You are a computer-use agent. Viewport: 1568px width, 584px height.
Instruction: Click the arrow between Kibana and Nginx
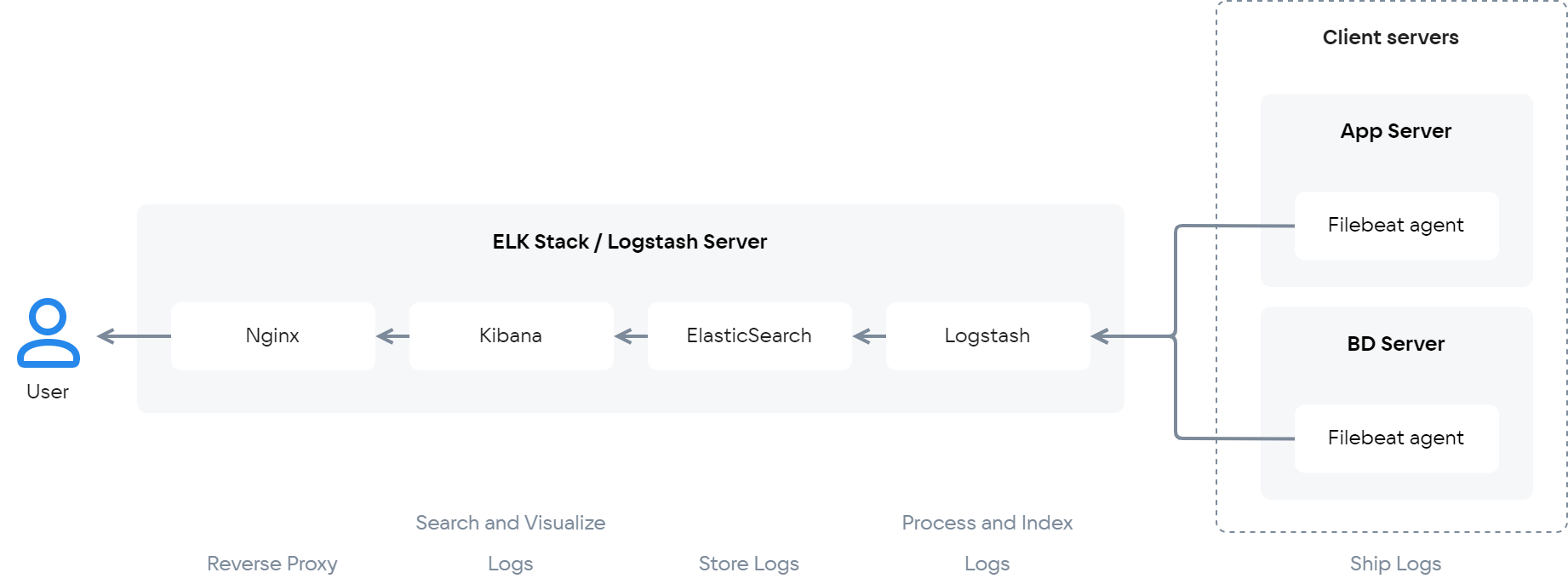tap(392, 336)
